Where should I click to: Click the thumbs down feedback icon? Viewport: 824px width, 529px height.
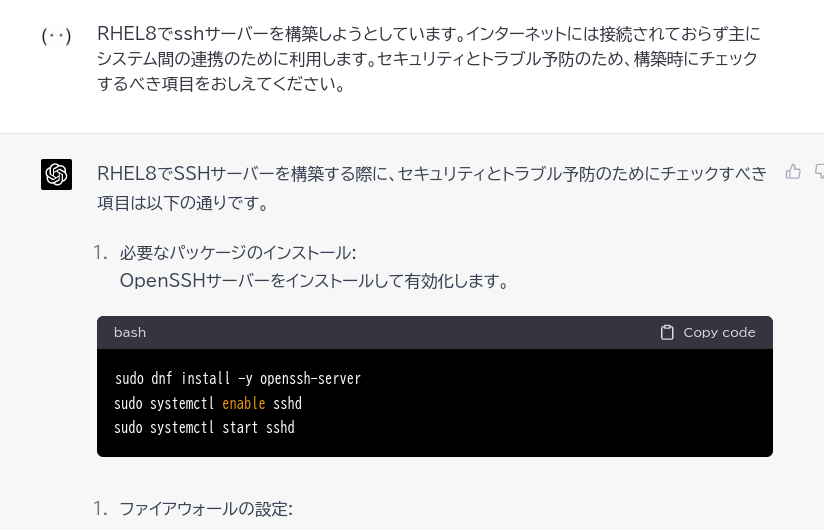coord(819,172)
